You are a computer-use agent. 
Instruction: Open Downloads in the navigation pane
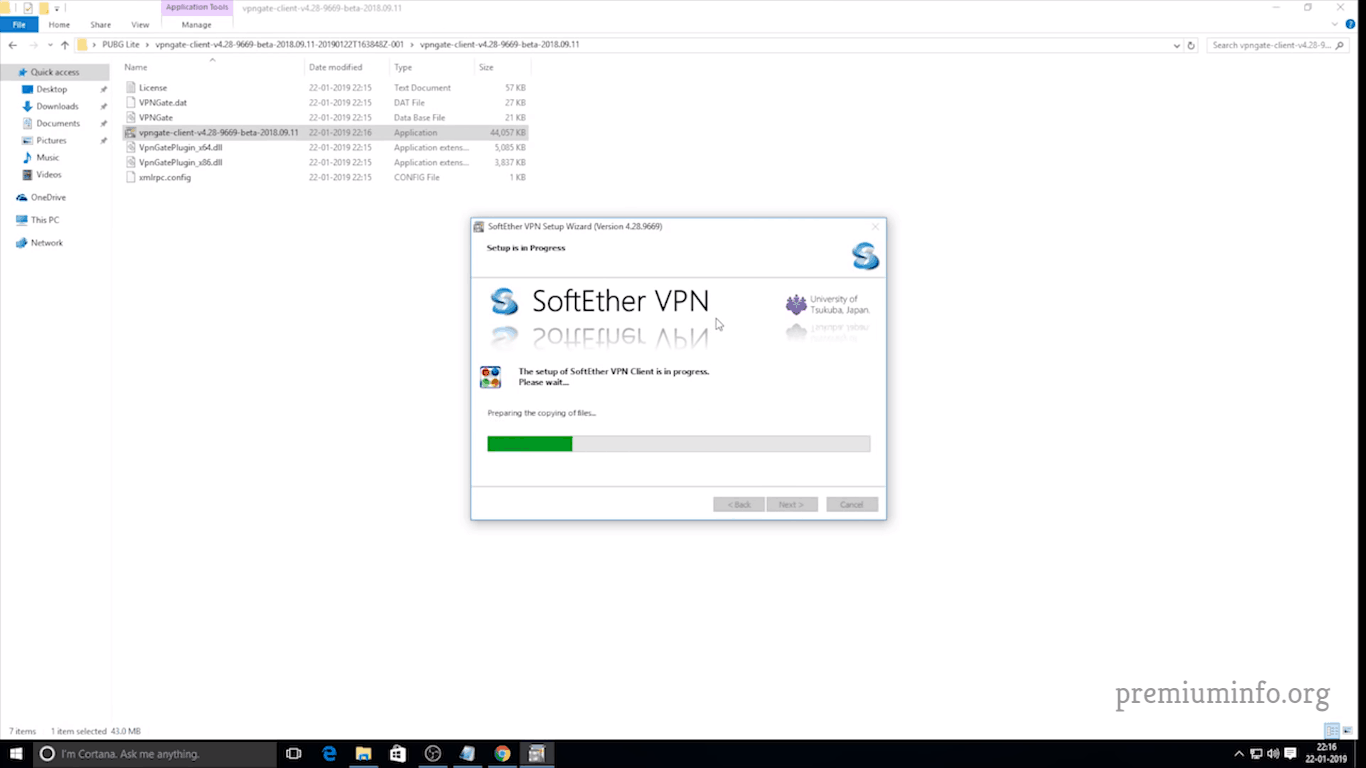[57, 106]
